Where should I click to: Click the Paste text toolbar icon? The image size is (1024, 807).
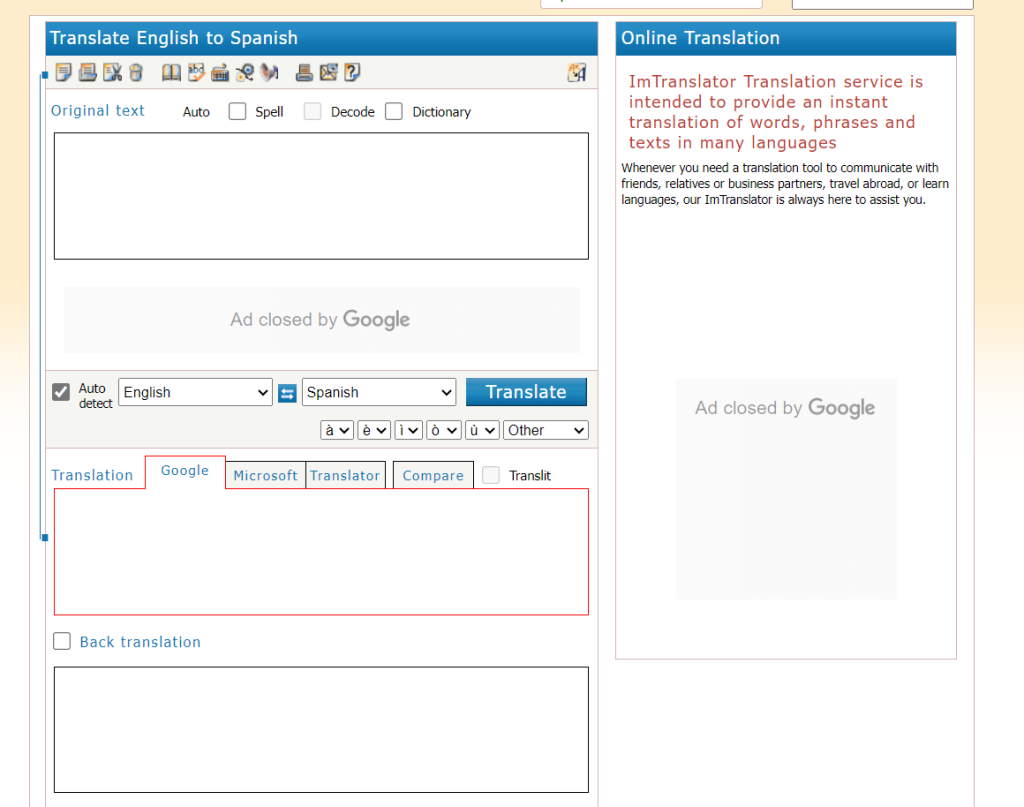tap(88, 72)
